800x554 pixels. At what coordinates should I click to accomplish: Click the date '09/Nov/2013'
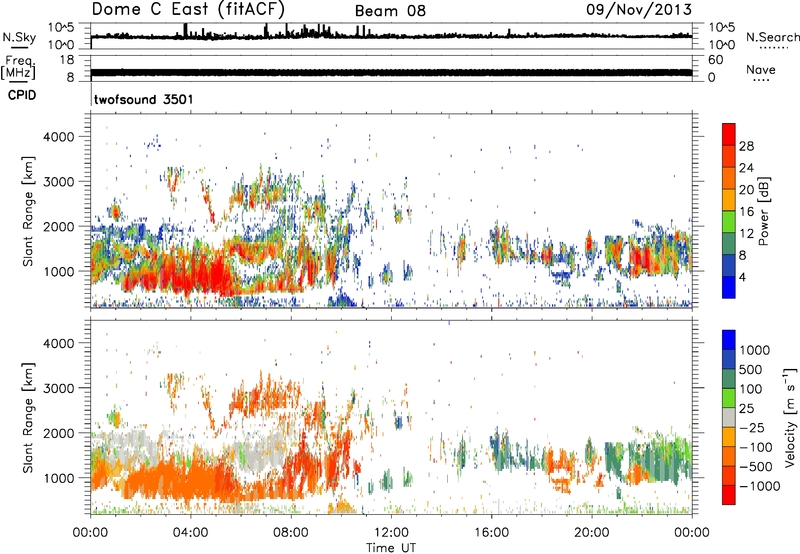tap(639, 9)
